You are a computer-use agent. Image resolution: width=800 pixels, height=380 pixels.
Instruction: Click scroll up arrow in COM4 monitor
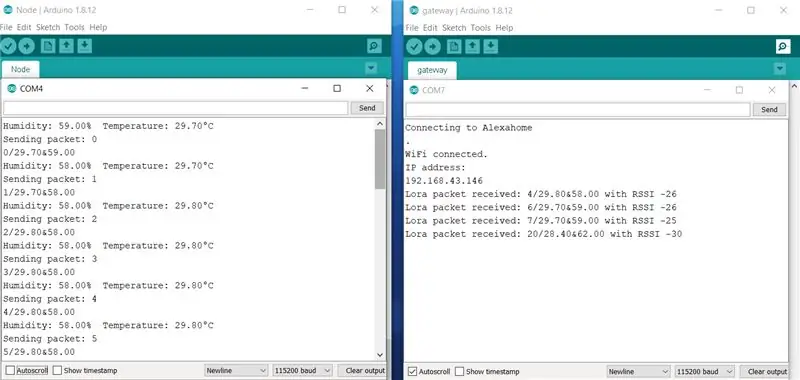tap(380, 123)
